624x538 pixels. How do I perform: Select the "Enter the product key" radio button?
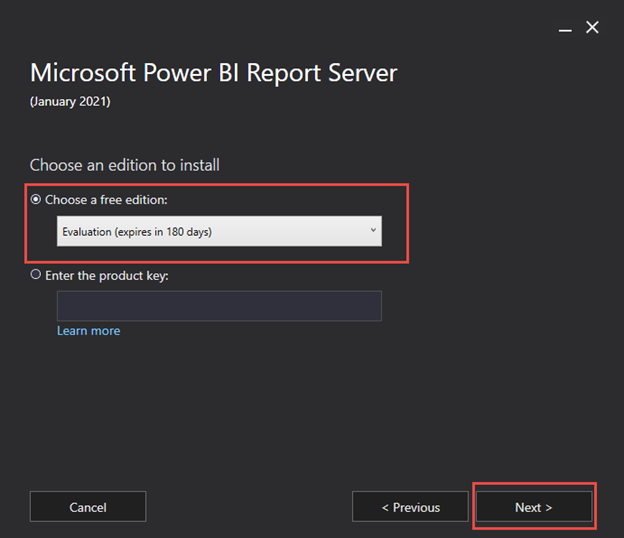(37, 275)
